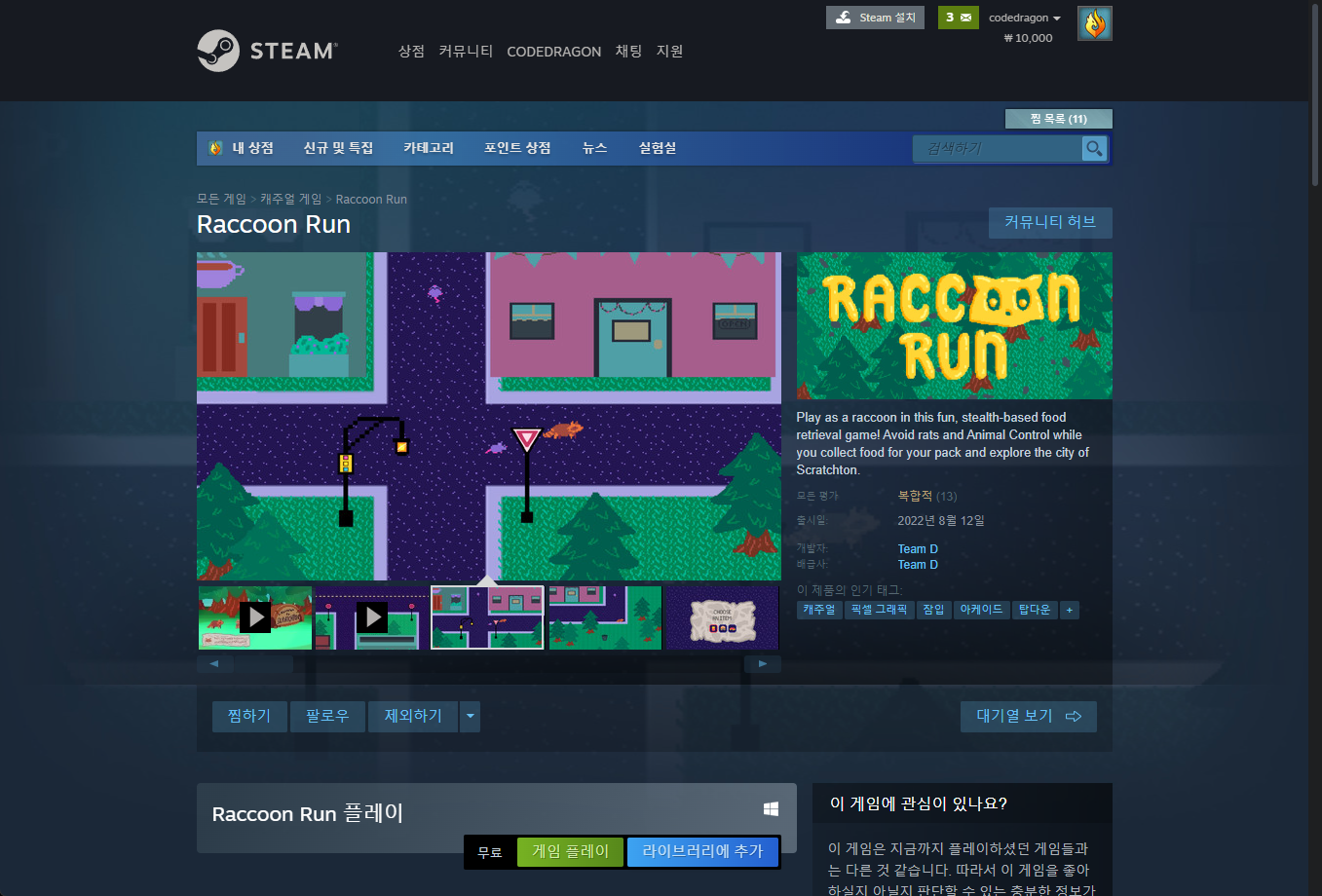Click the ₩ 10,000 wallet balance
The image size is (1322, 896).
click(x=1028, y=38)
